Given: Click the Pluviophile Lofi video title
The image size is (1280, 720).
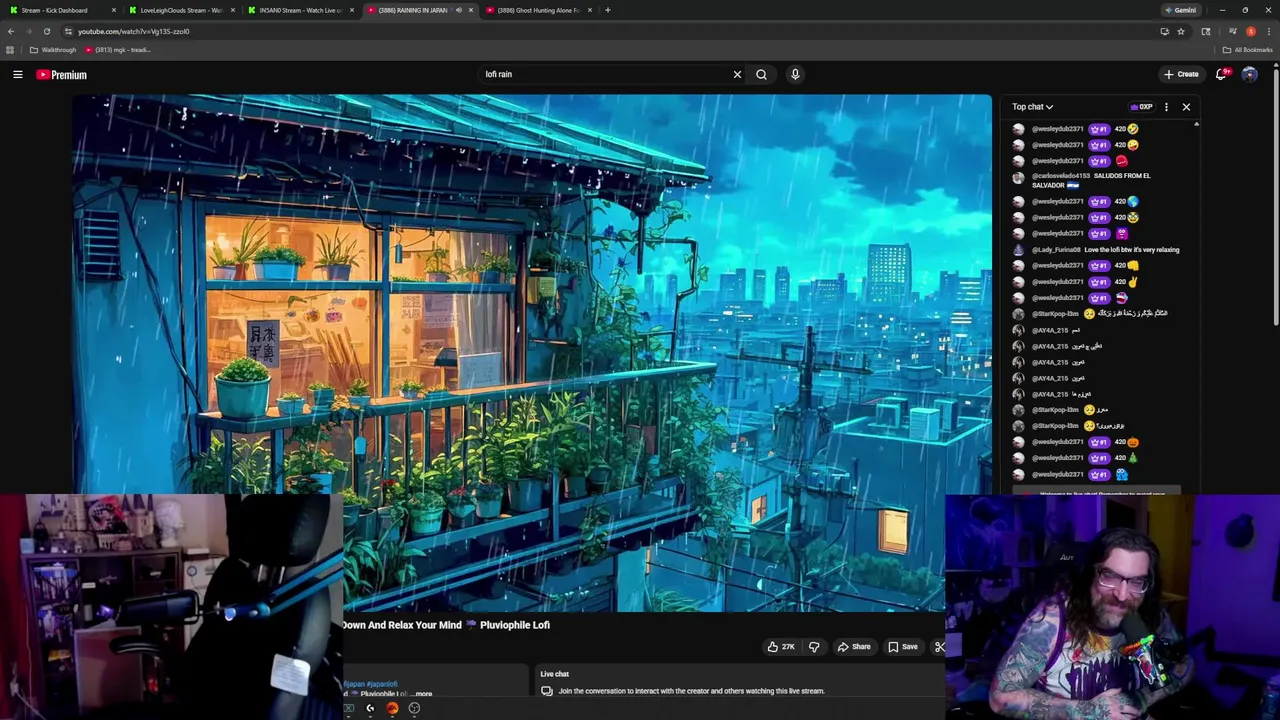Looking at the screenshot, I should (x=446, y=625).
